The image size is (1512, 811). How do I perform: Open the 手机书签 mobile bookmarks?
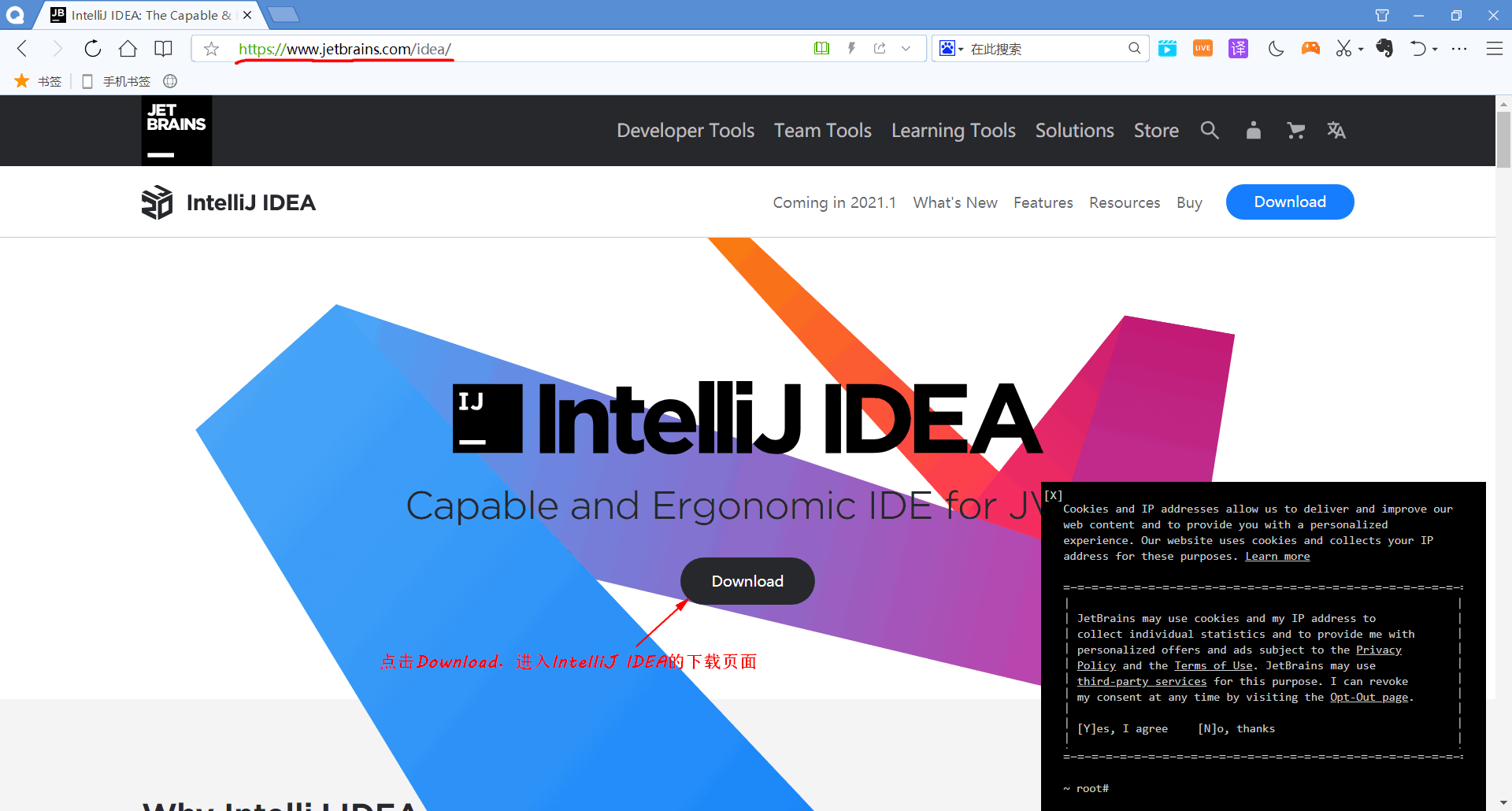(x=117, y=81)
